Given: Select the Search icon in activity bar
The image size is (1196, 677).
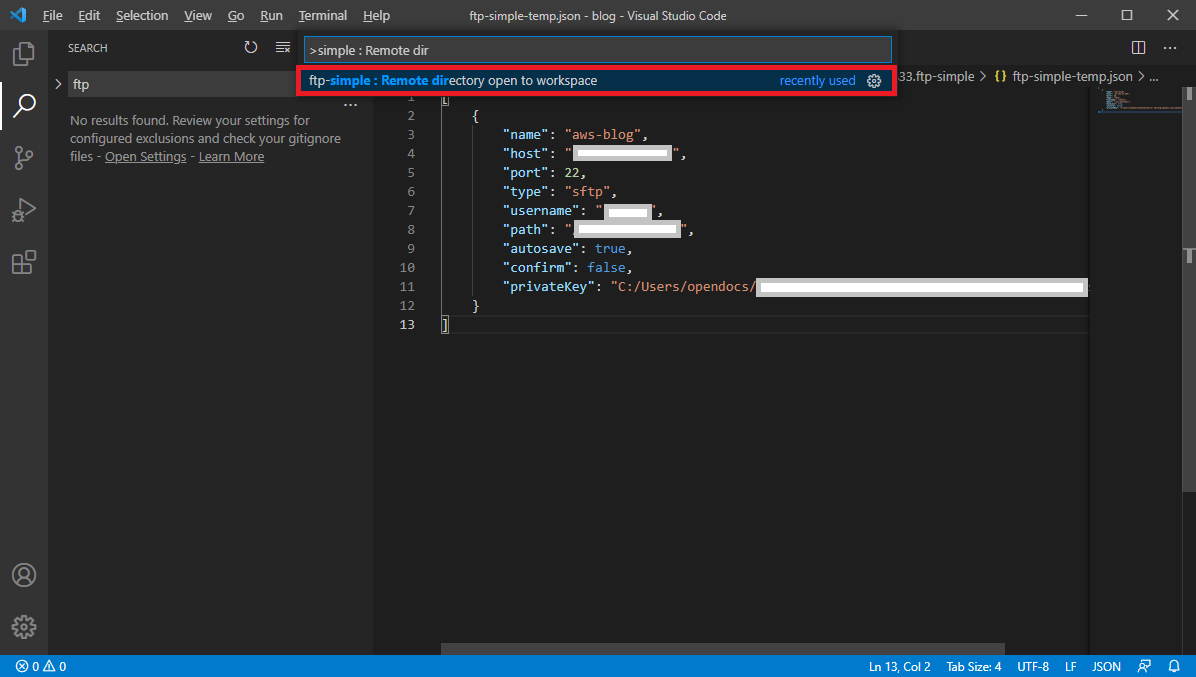Looking at the screenshot, I should coord(23,103).
